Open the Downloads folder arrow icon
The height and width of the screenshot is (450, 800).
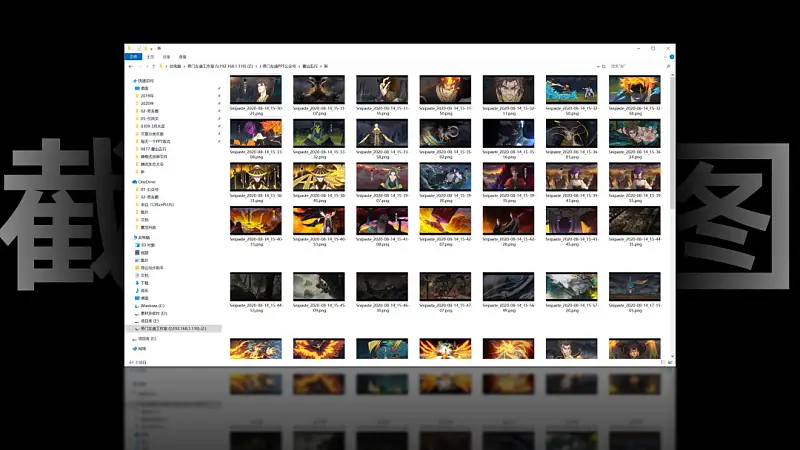point(137,283)
